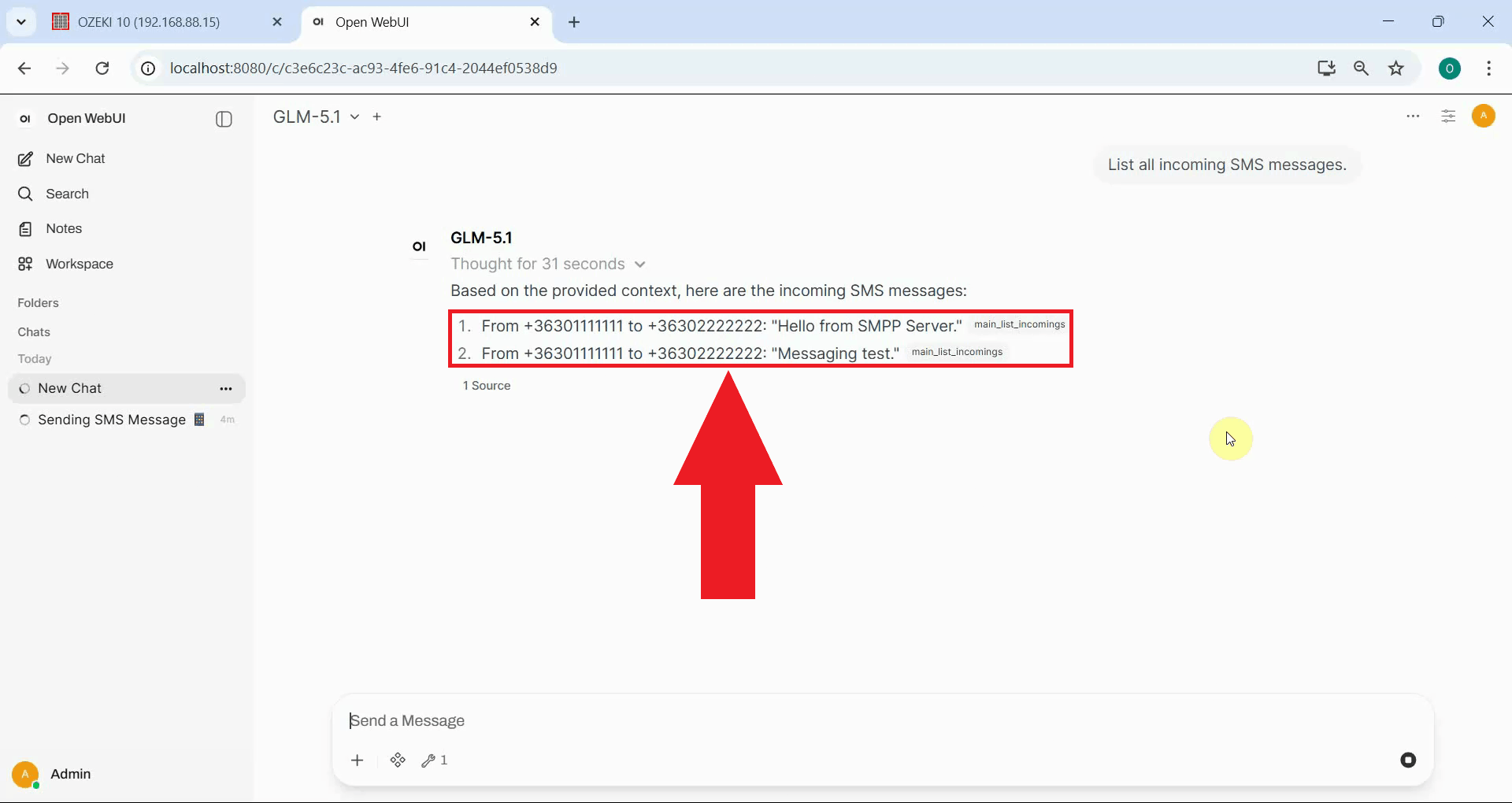
Task: Click second main_list_incomings citation after Messaging test
Action: tap(957, 352)
